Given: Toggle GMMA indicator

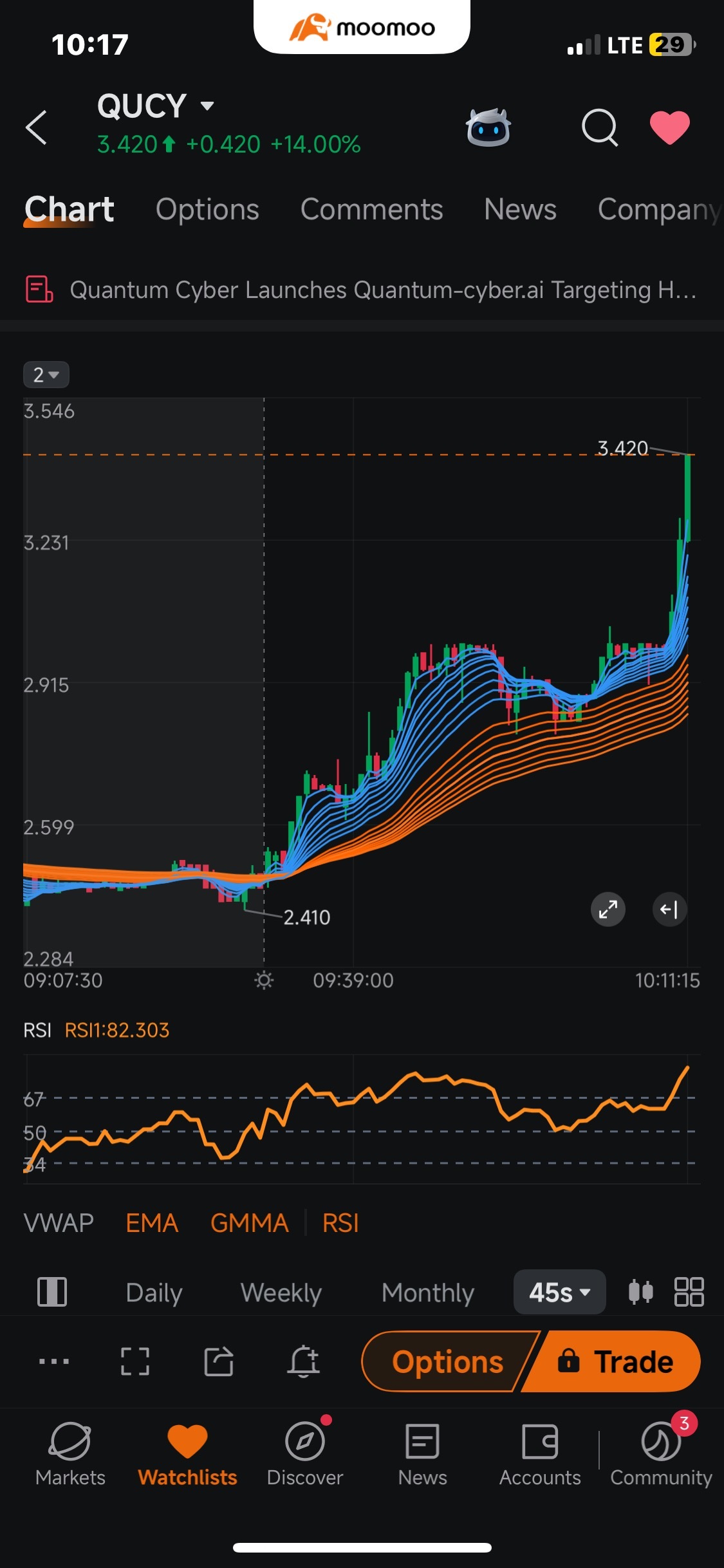Looking at the screenshot, I should click(250, 1223).
